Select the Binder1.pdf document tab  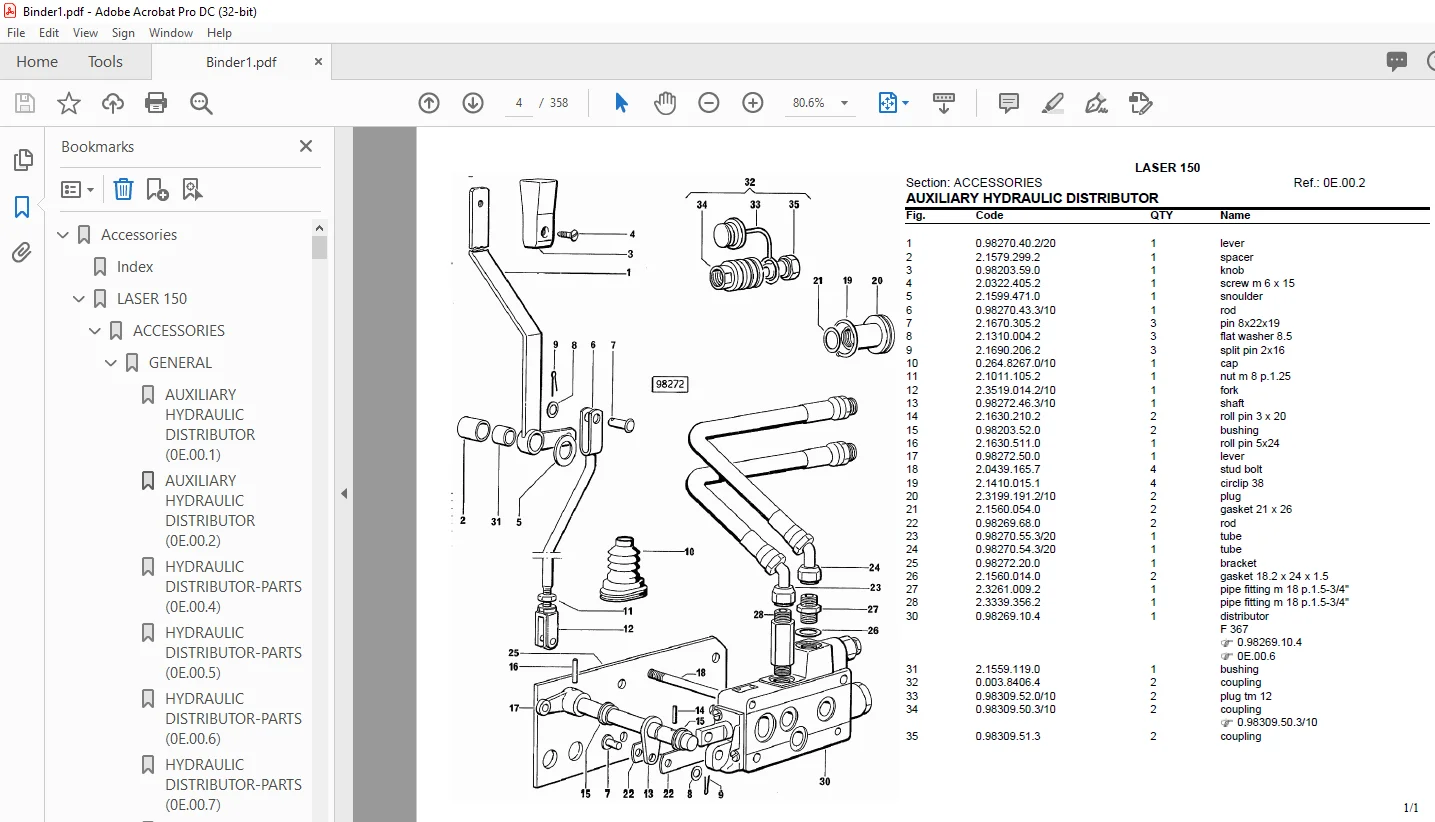click(x=241, y=62)
